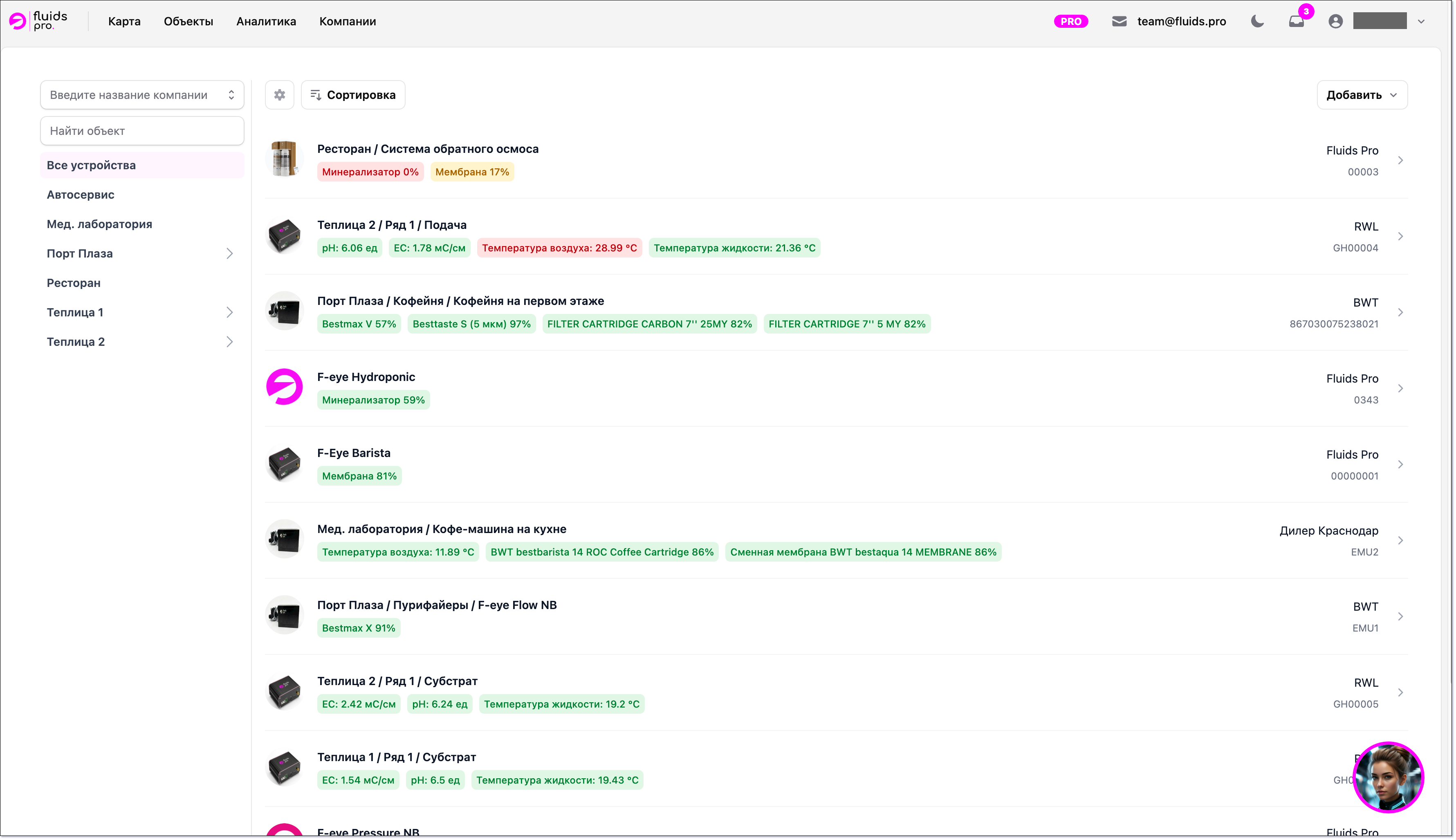The image size is (1456, 840).
Task: Click device icon for Теплица 2 Субстрат
Action: [x=284, y=692]
